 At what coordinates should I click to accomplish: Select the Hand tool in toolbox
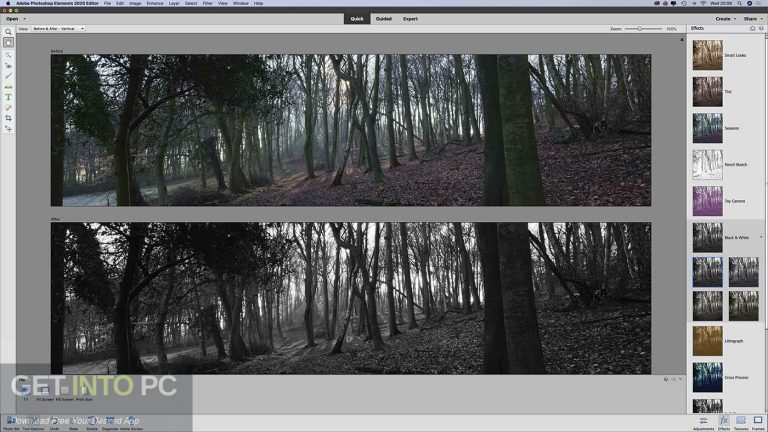click(8, 43)
